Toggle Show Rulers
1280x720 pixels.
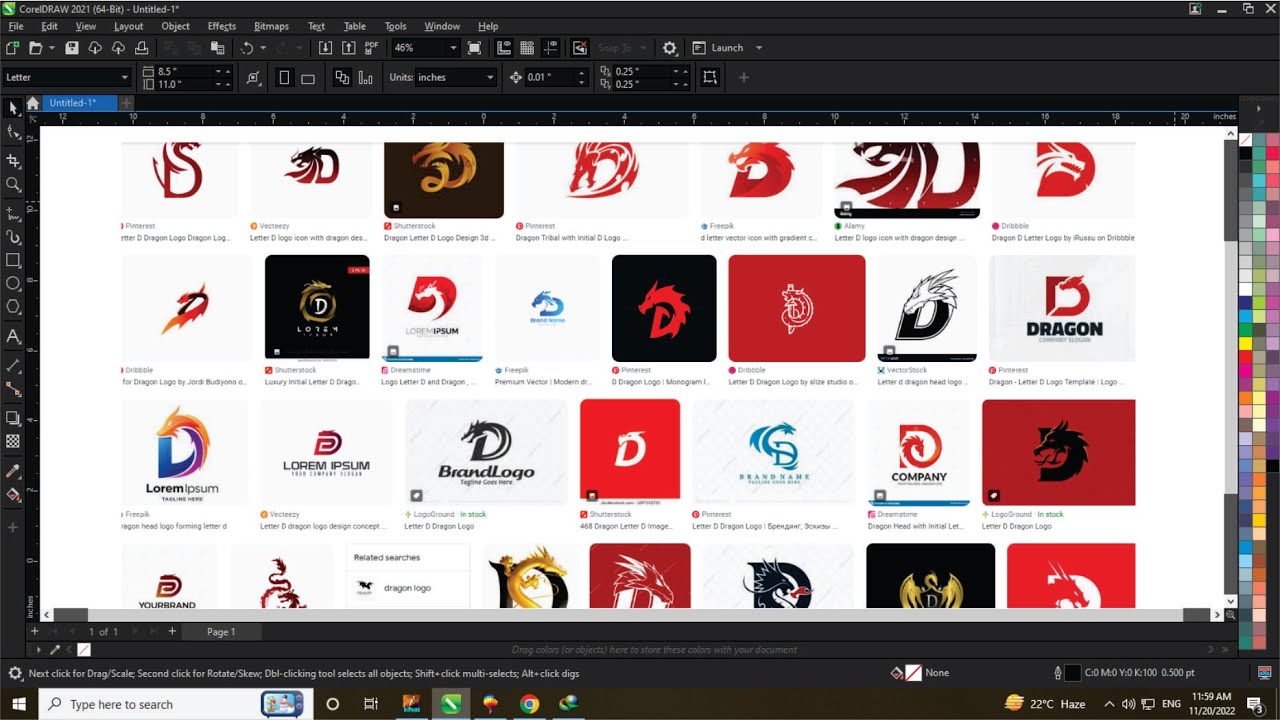(504, 48)
